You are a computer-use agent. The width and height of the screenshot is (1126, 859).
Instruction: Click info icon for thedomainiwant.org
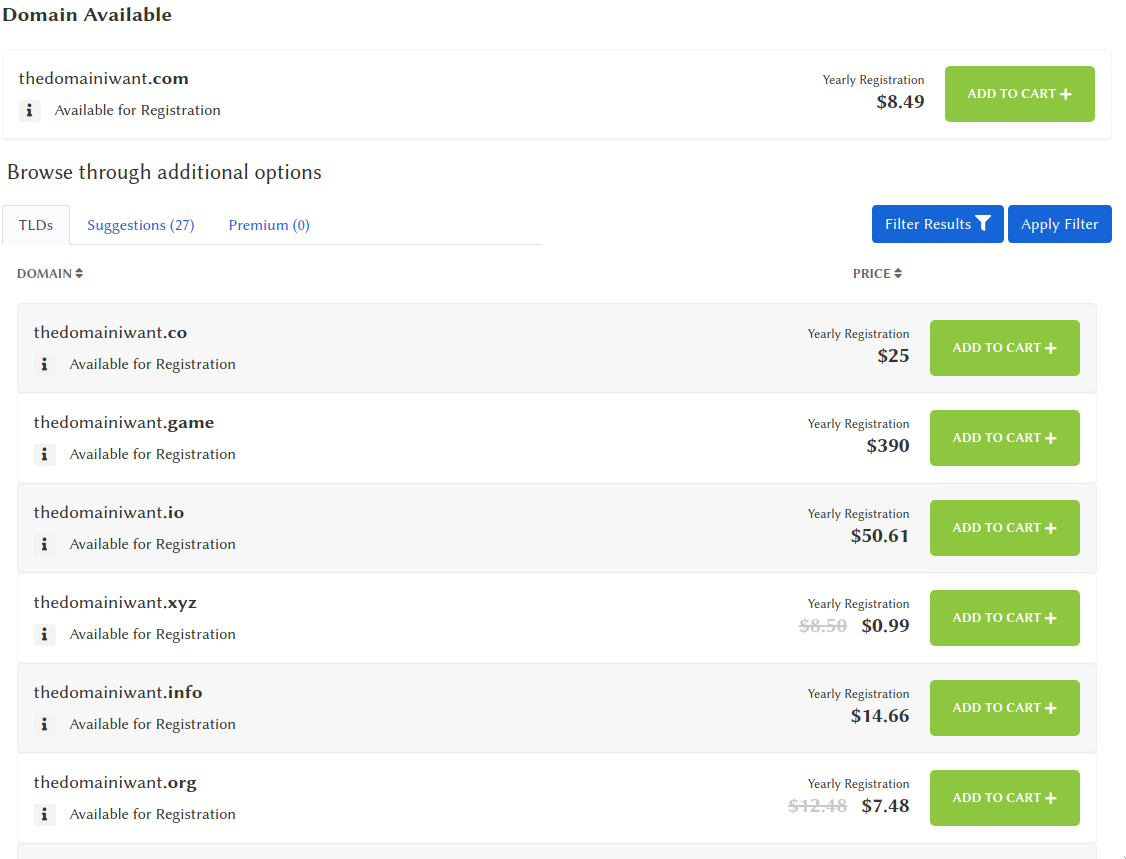pyautogui.click(x=45, y=814)
